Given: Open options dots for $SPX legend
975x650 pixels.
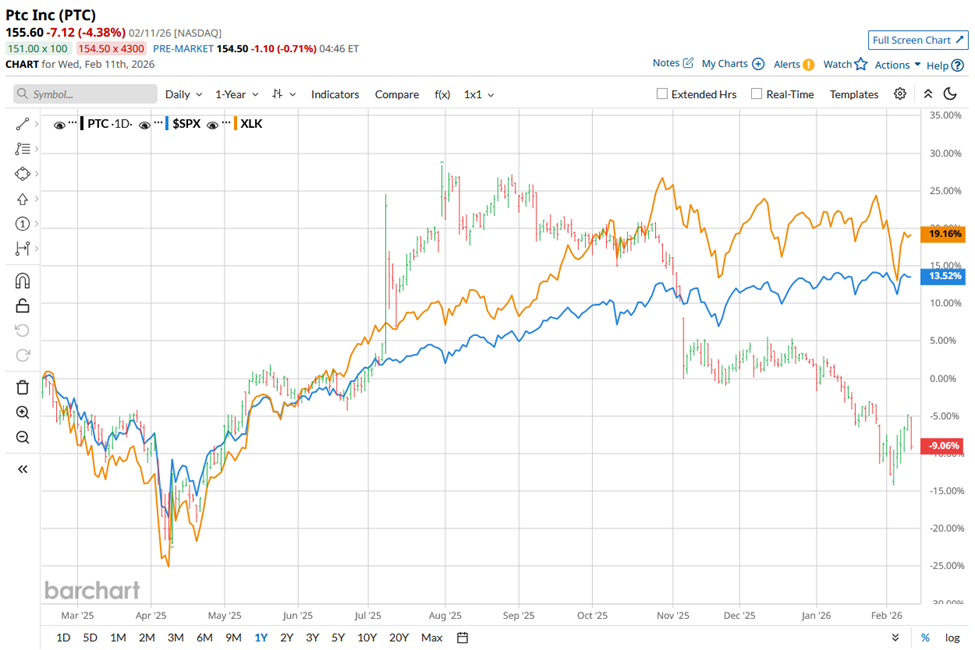Looking at the screenshot, I should click(x=157, y=122).
